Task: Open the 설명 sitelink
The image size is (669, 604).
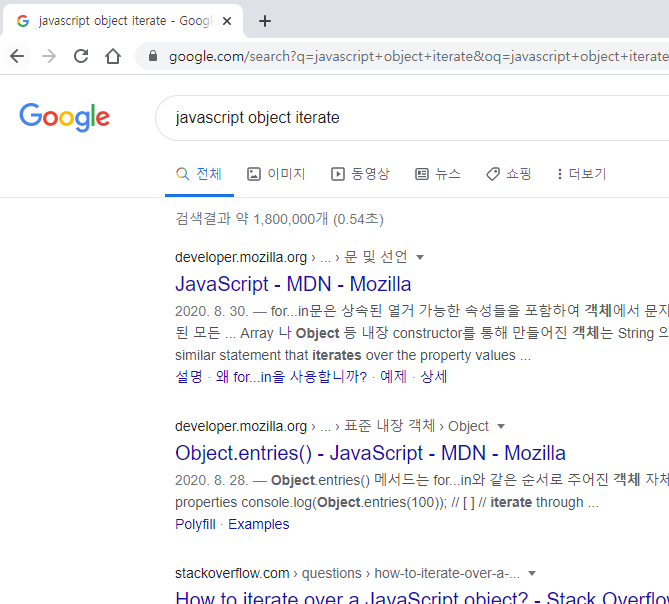Action: tap(189, 377)
